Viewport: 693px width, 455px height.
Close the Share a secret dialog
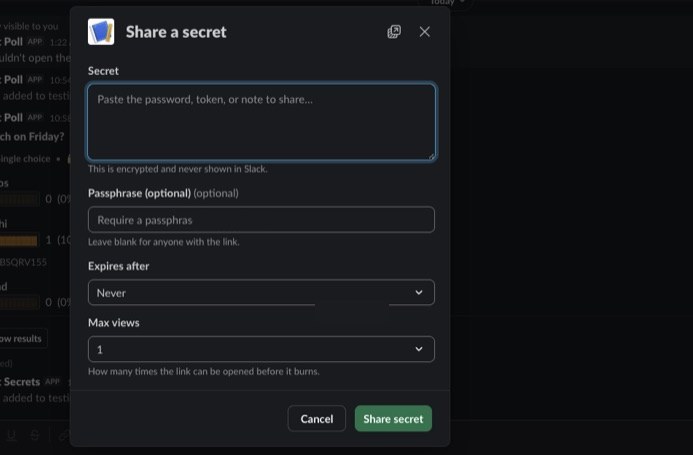[424, 32]
